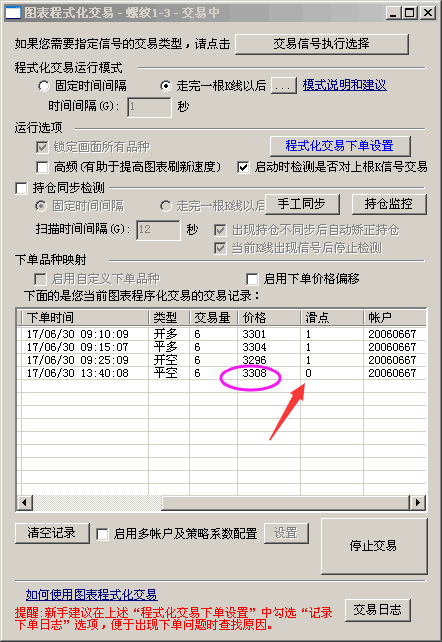Click the 类型 column header
Screen dimensions: 442x642
[169, 317]
